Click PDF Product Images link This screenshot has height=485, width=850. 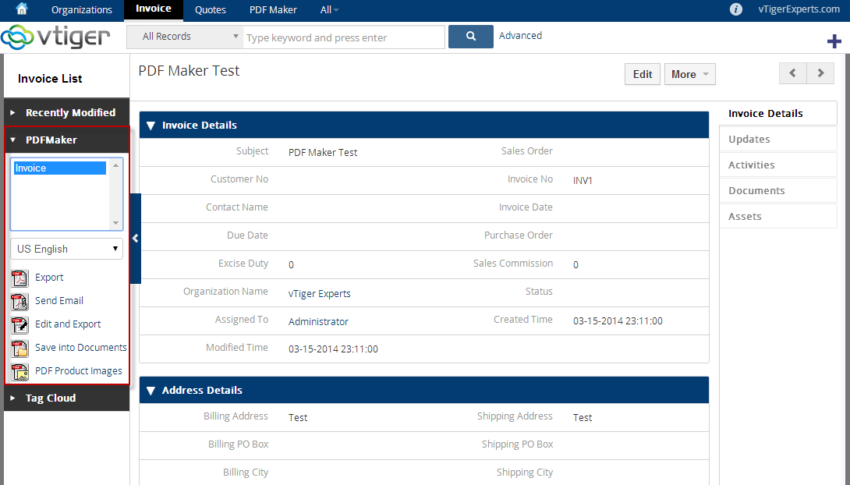click(79, 371)
